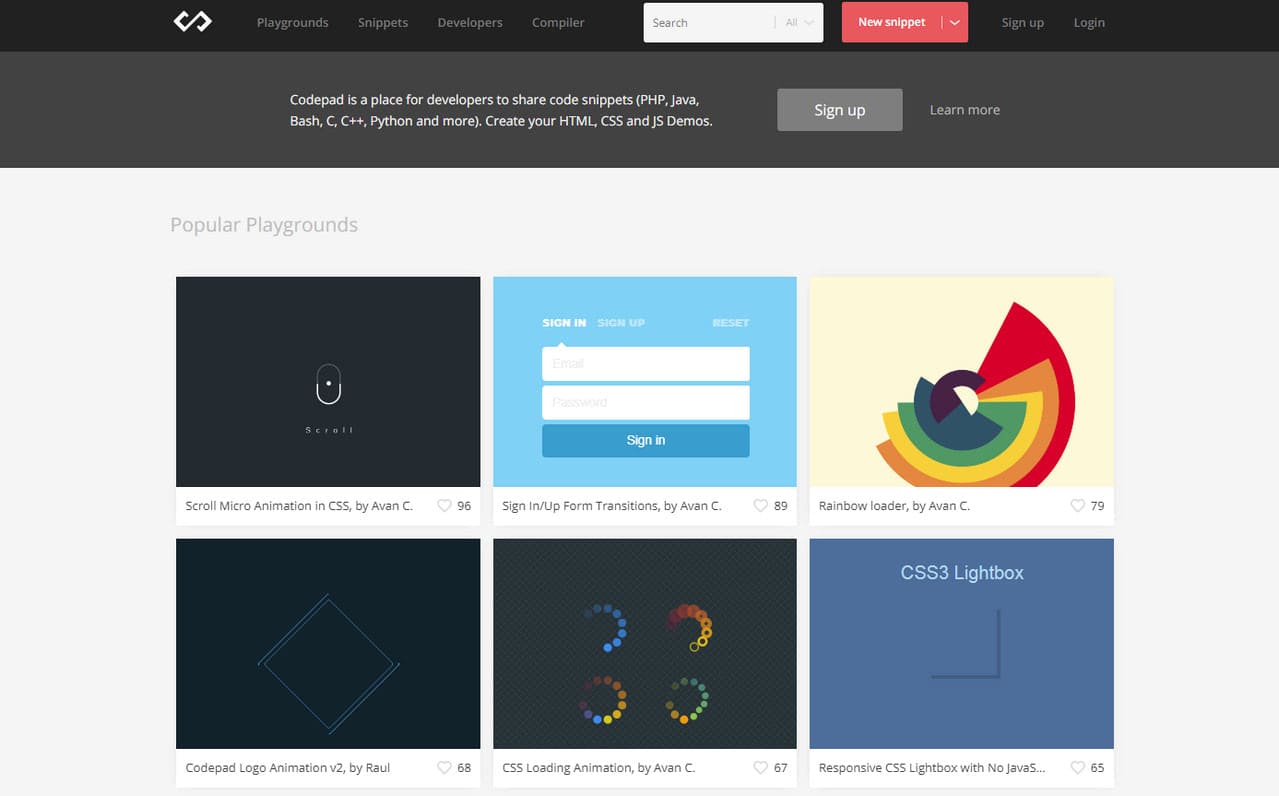This screenshot has height=796, width=1279.
Task: Click the Email field in the form preview
Action: tap(646, 364)
